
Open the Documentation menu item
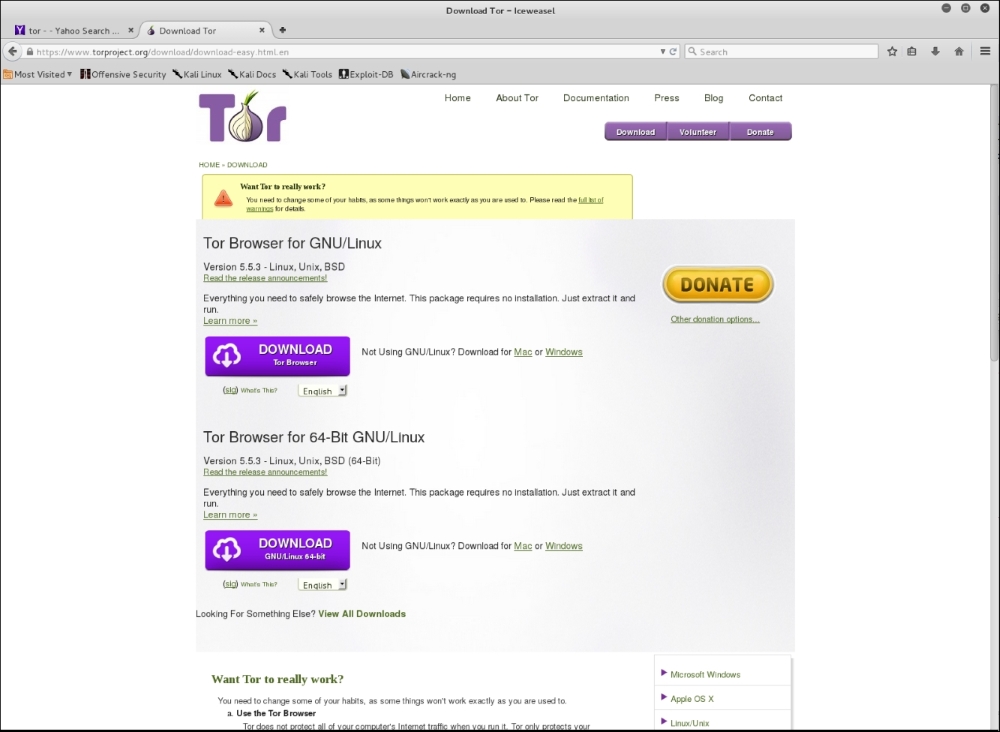(596, 98)
